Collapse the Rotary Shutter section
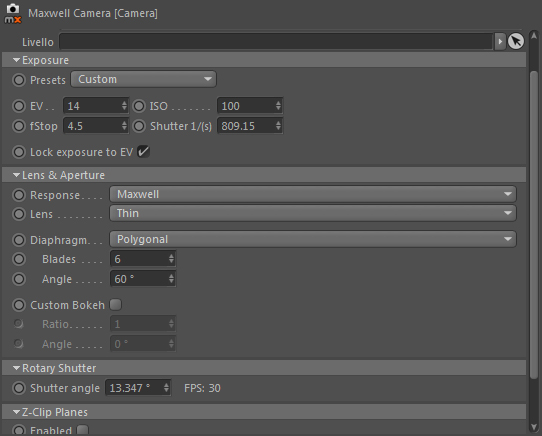542x436 pixels. tap(16, 368)
